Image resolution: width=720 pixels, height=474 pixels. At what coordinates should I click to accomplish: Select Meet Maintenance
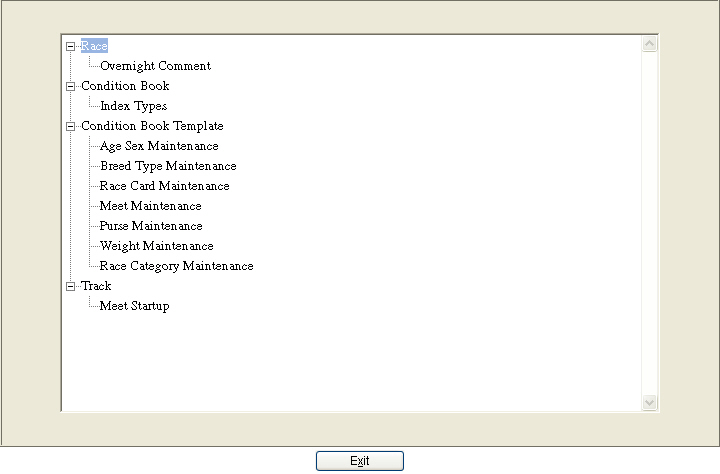[x=150, y=206]
